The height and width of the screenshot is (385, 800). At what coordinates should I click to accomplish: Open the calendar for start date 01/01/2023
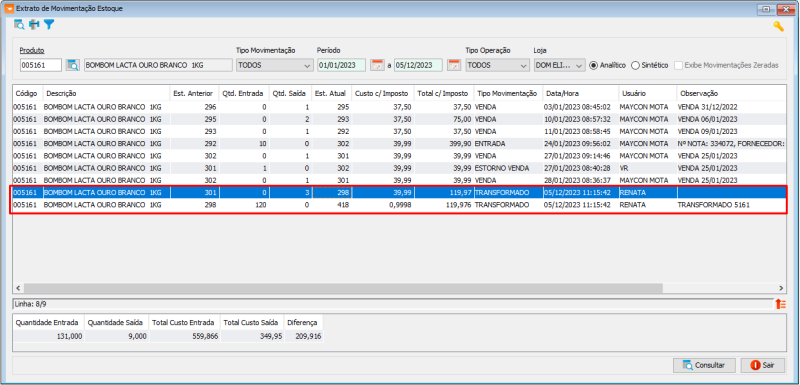[377, 65]
